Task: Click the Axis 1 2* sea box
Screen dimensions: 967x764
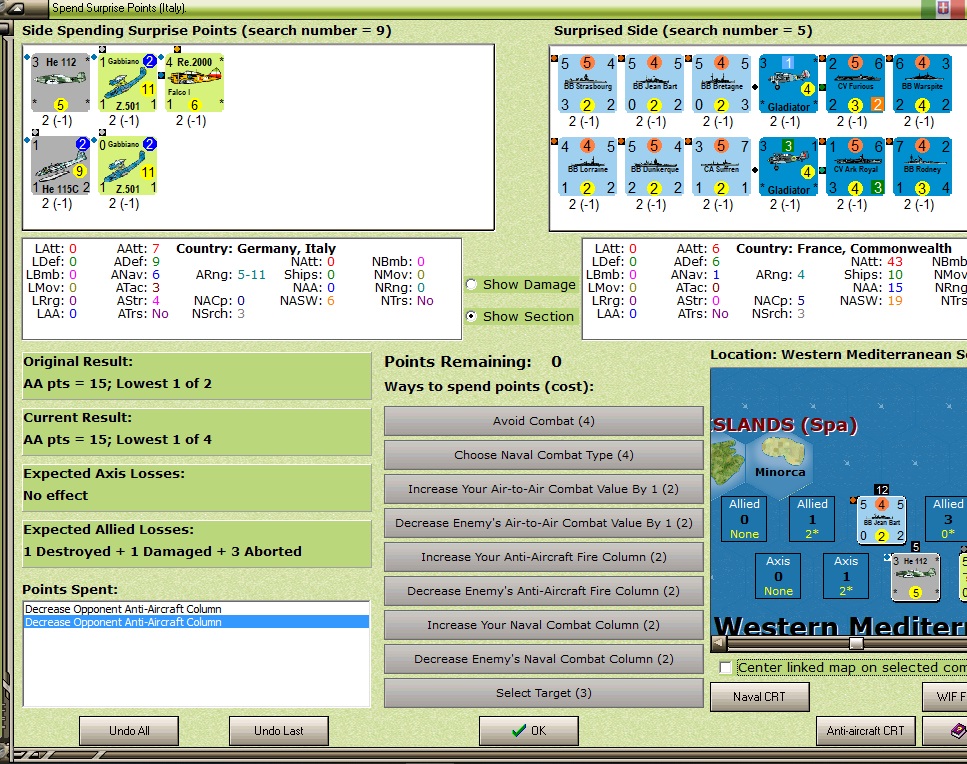Action: point(846,576)
